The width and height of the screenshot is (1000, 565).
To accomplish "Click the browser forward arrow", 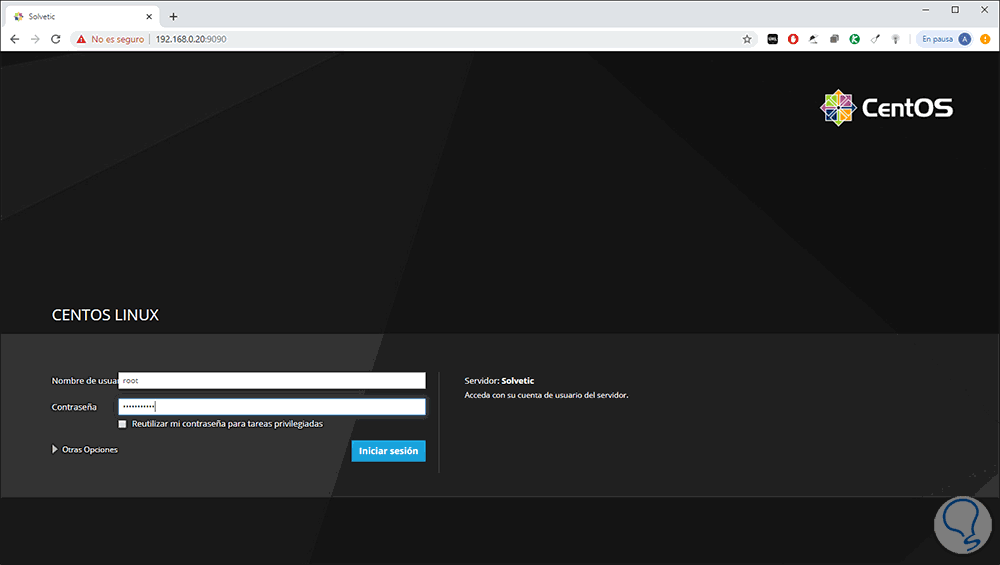I will click(x=35, y=39).
